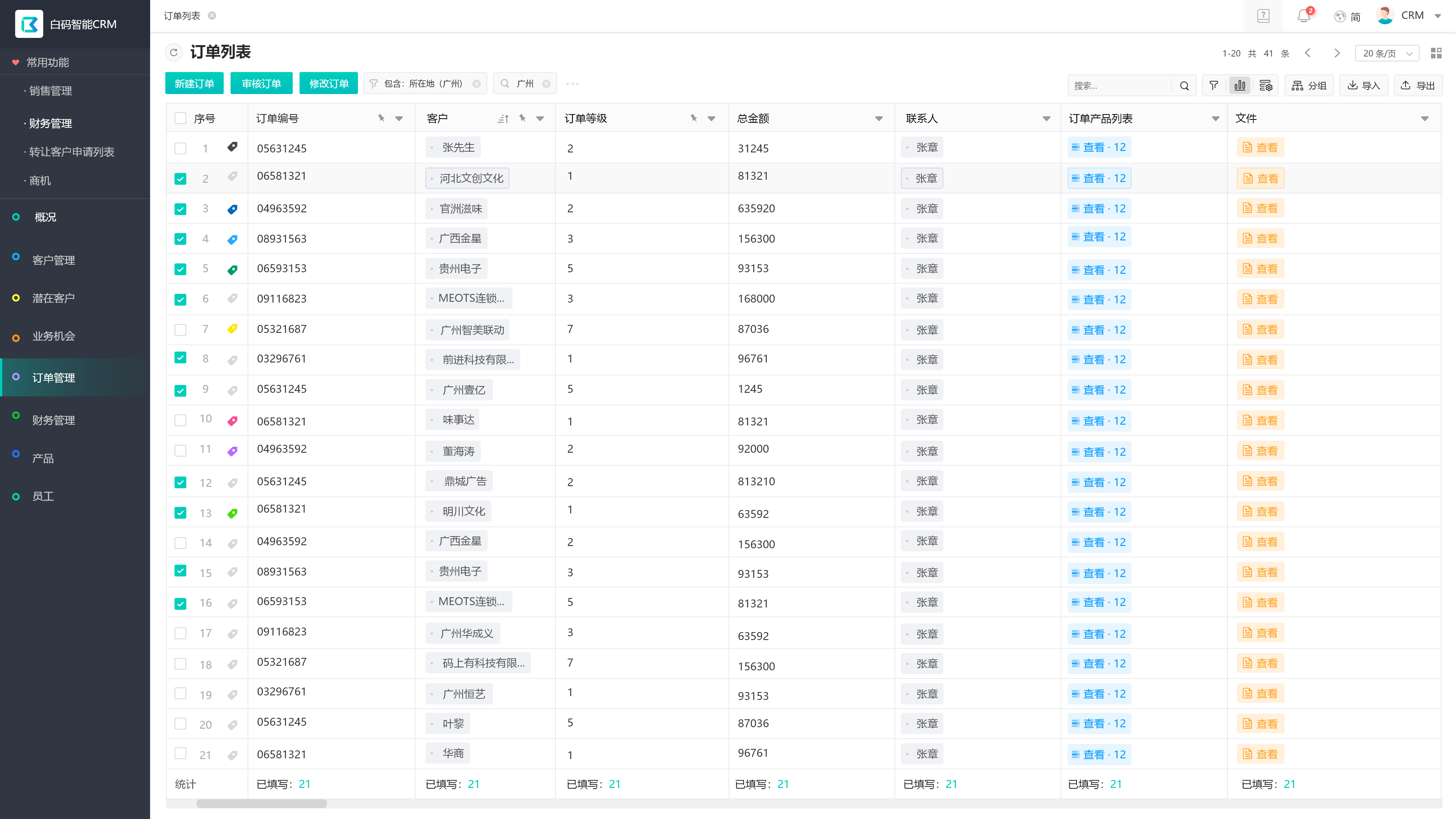Click the help question mark icon
Screen dimensions: 1456x819
coord(1263,16)
